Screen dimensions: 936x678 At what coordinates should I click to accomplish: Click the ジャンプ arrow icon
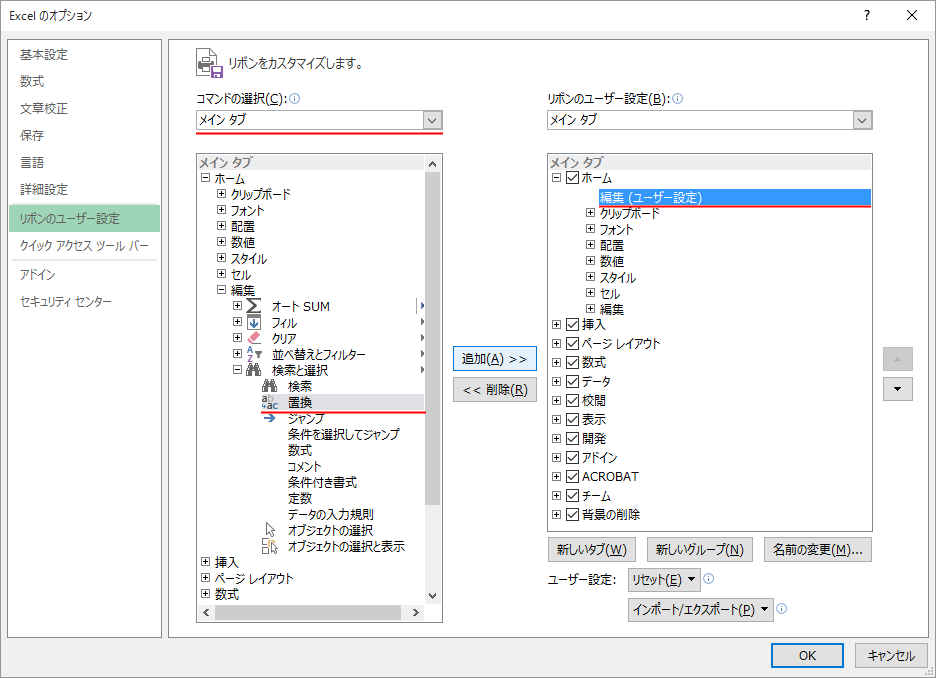click(x=269, y=418)
